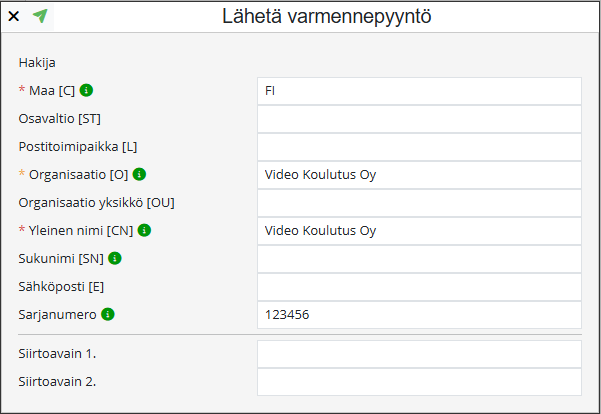This screenshot has width=601, height=414.
Task: Click the Osavaltio [ST] input field
Action: pos(419,119)
